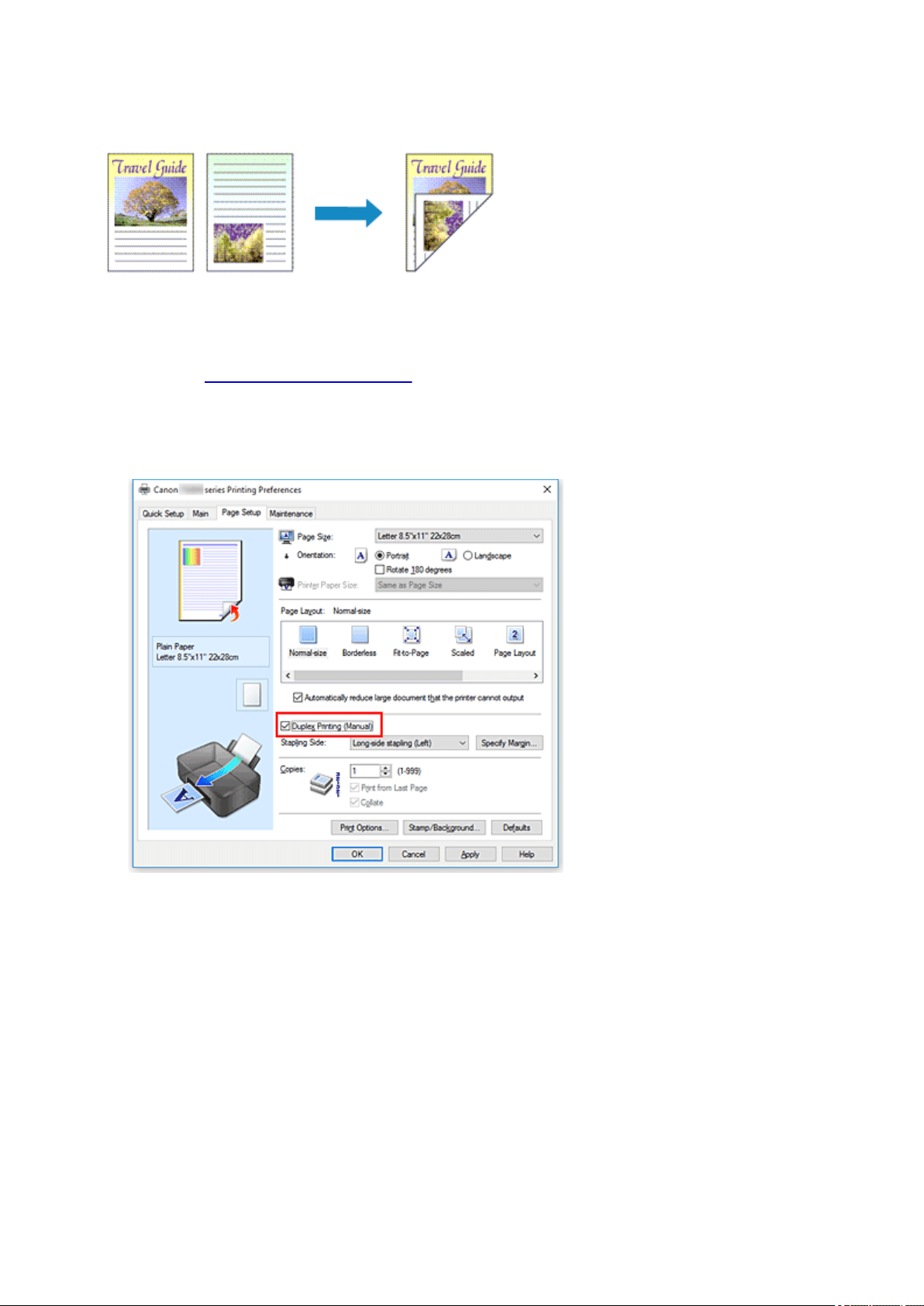Click the "(1-999)" copies range text

[409, 771]
